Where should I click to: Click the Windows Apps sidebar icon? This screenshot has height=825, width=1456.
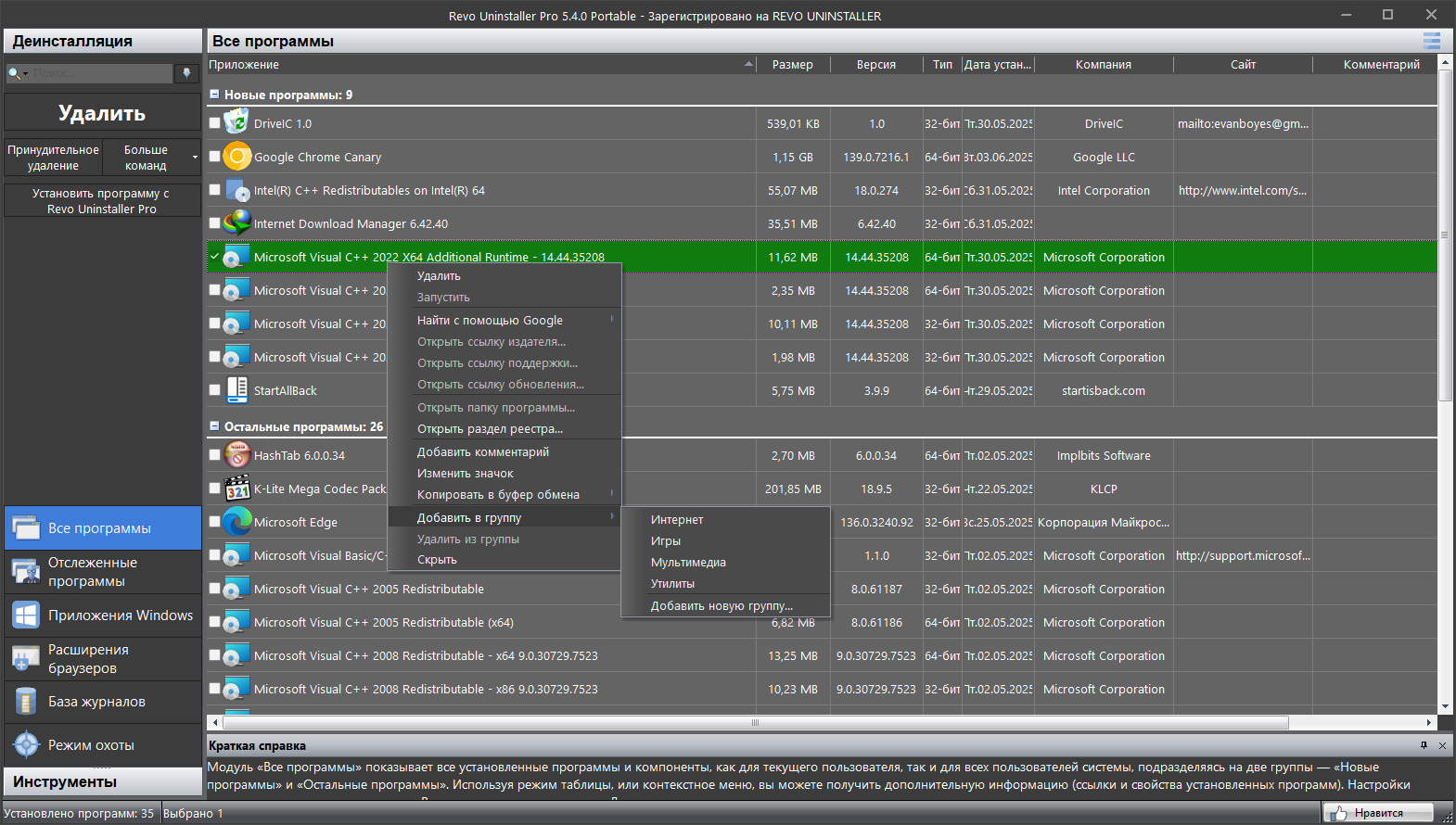(x=25, y=616)
